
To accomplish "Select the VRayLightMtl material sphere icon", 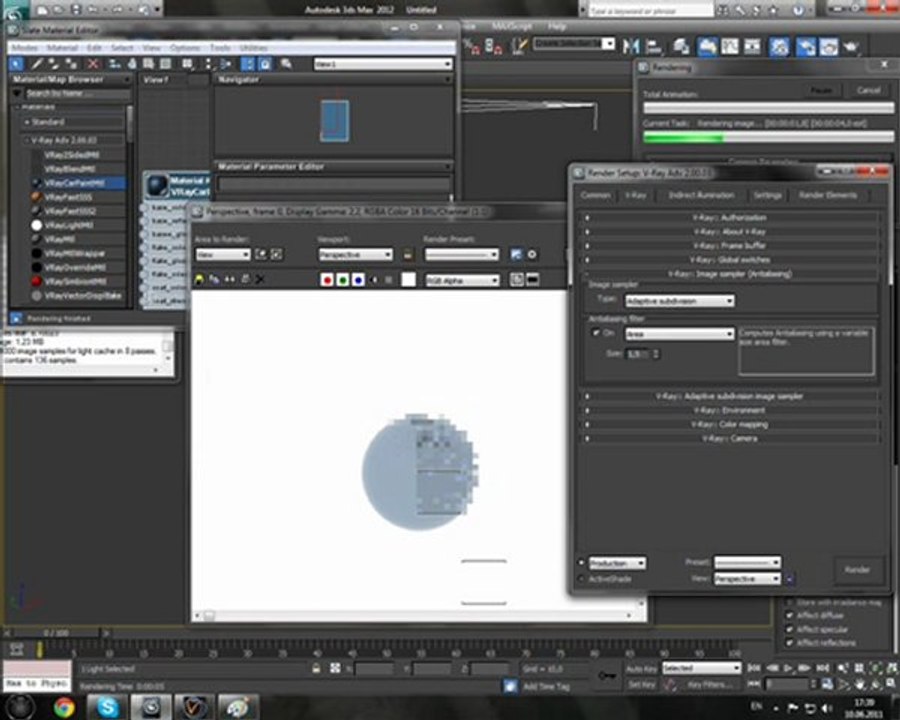I will point(37,226).
